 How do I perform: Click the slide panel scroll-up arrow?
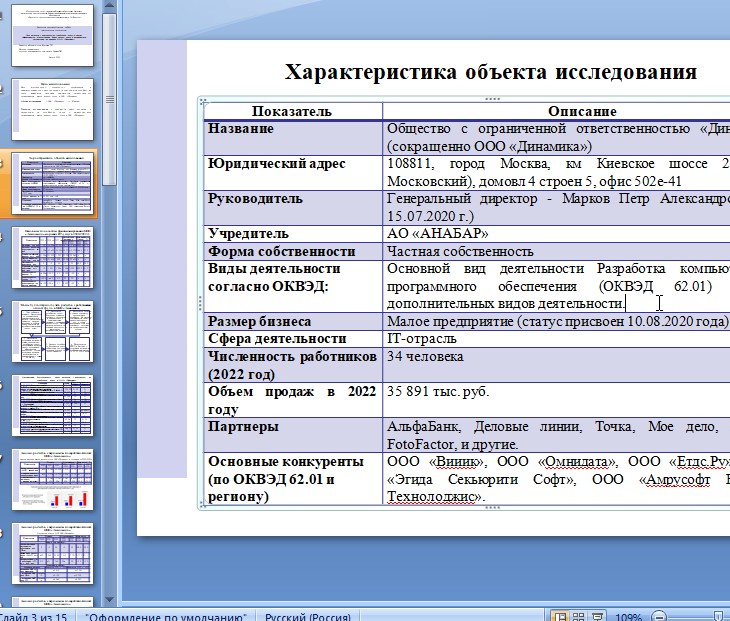pyautogui.click(x=109, y=6)
